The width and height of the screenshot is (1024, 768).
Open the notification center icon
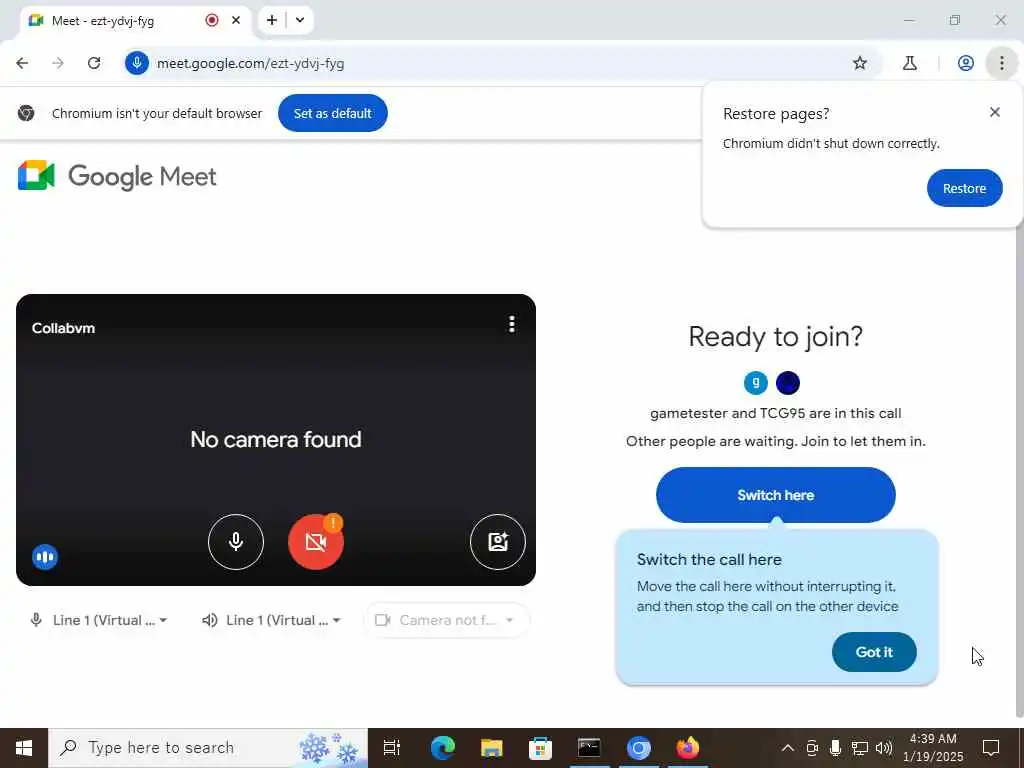pos(991,748)
